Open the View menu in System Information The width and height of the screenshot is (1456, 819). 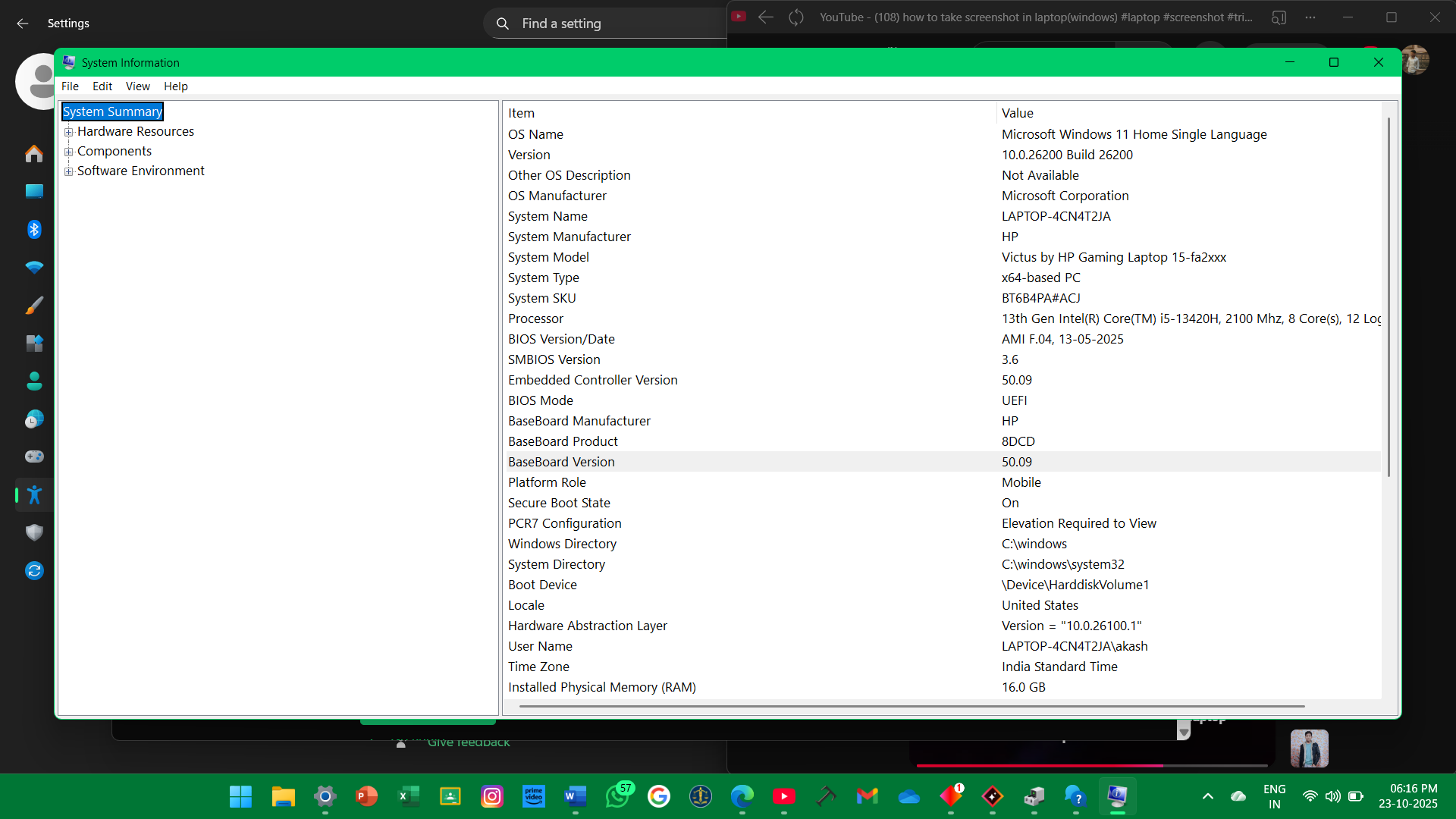tap(137, 86)
